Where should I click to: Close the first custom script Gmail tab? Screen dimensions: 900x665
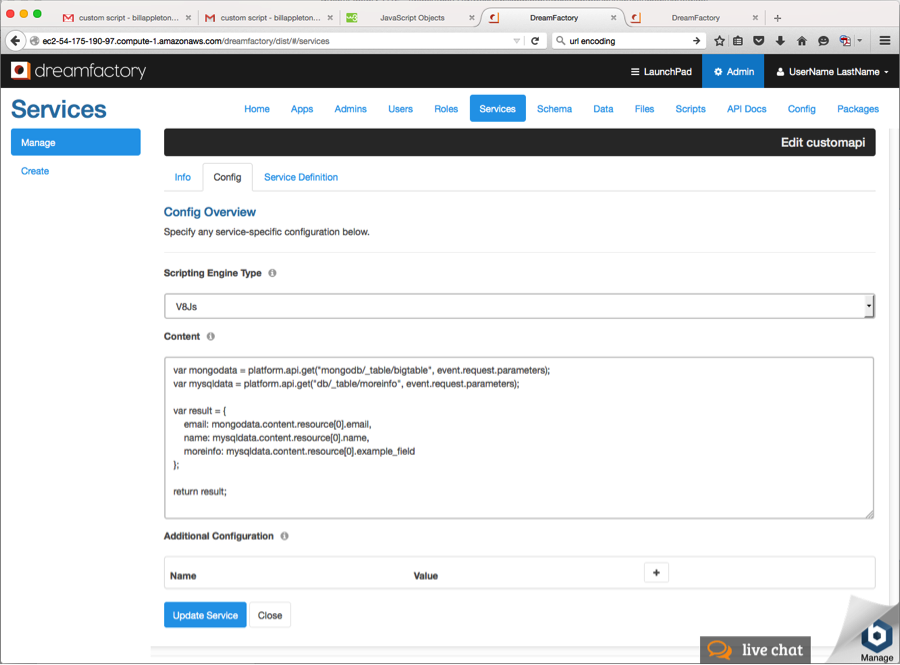188,18
